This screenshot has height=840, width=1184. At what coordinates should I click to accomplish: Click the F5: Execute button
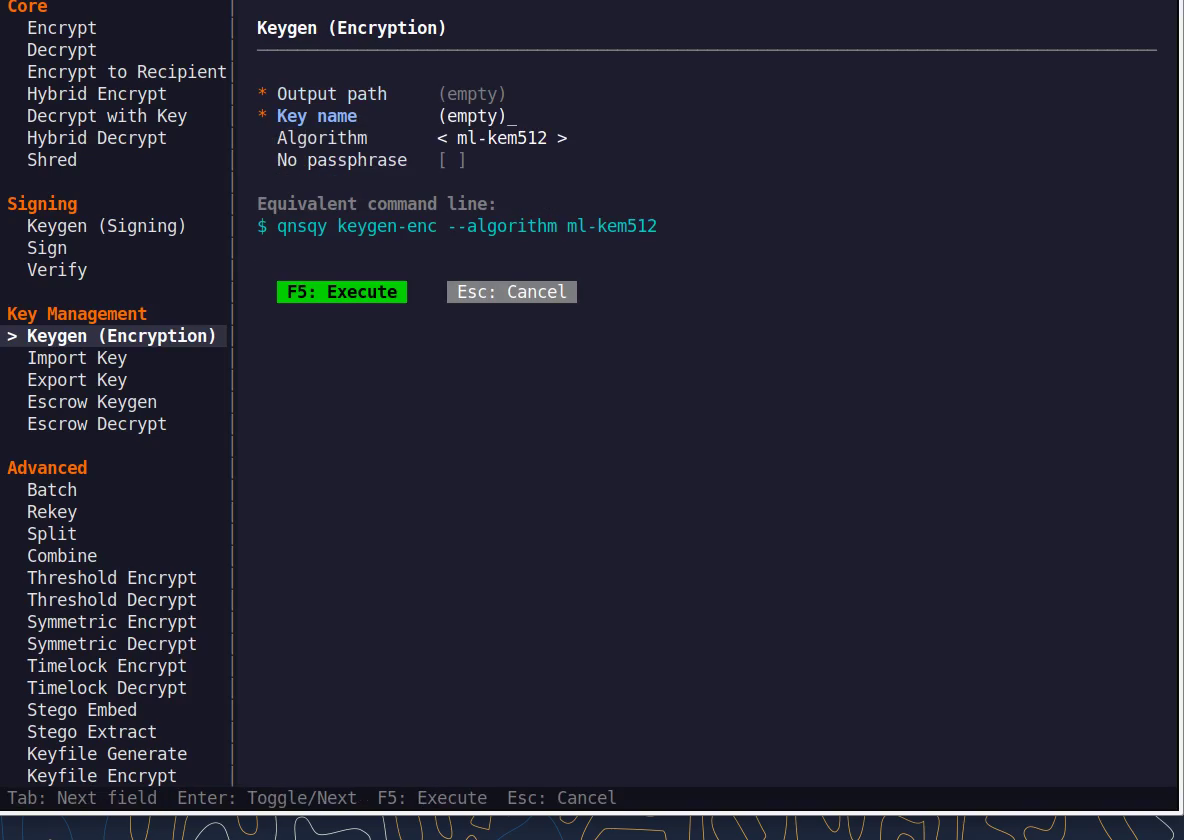342,292
